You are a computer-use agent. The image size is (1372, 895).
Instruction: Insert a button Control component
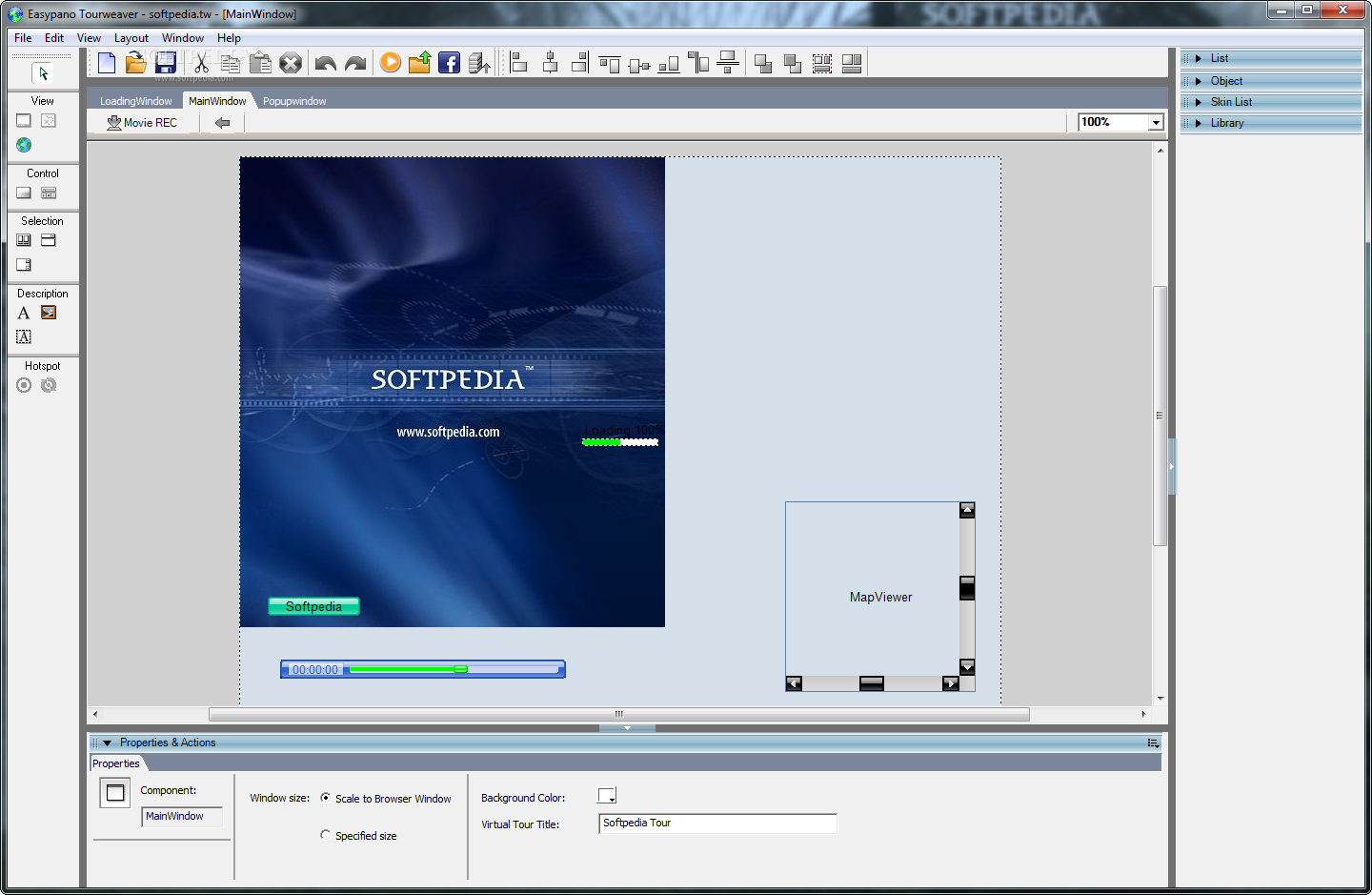[24, 193]
